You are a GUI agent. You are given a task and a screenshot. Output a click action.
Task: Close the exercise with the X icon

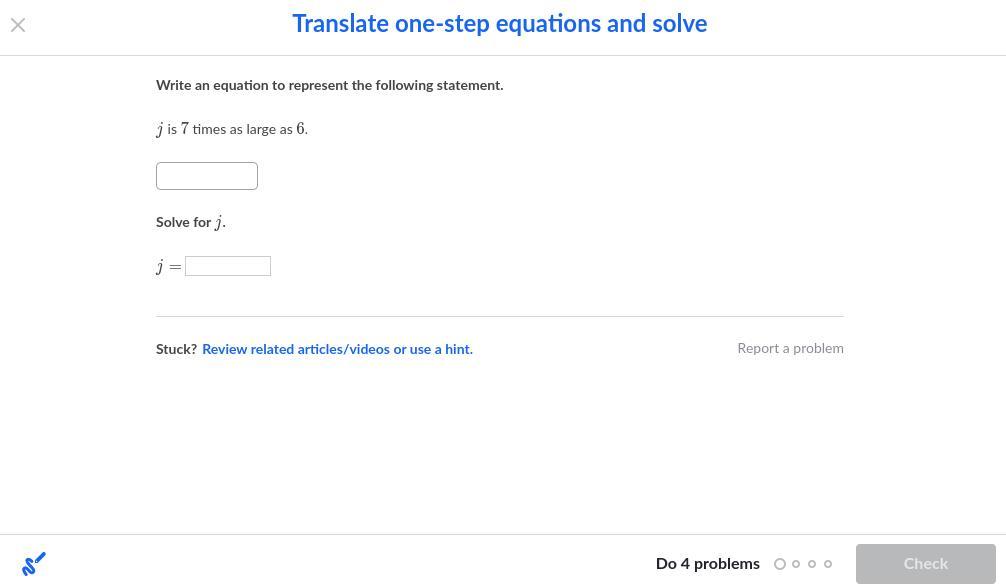click(x=18, y=25)
